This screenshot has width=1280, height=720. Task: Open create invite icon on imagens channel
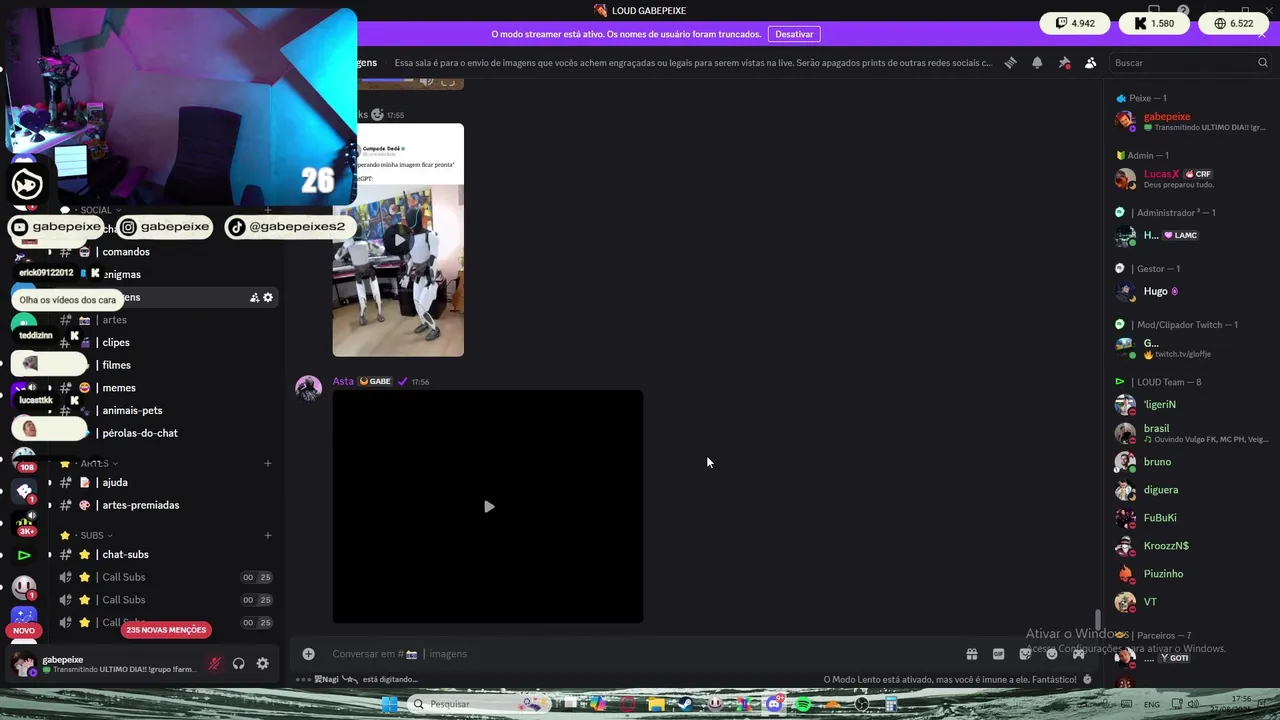coord(254,297)
